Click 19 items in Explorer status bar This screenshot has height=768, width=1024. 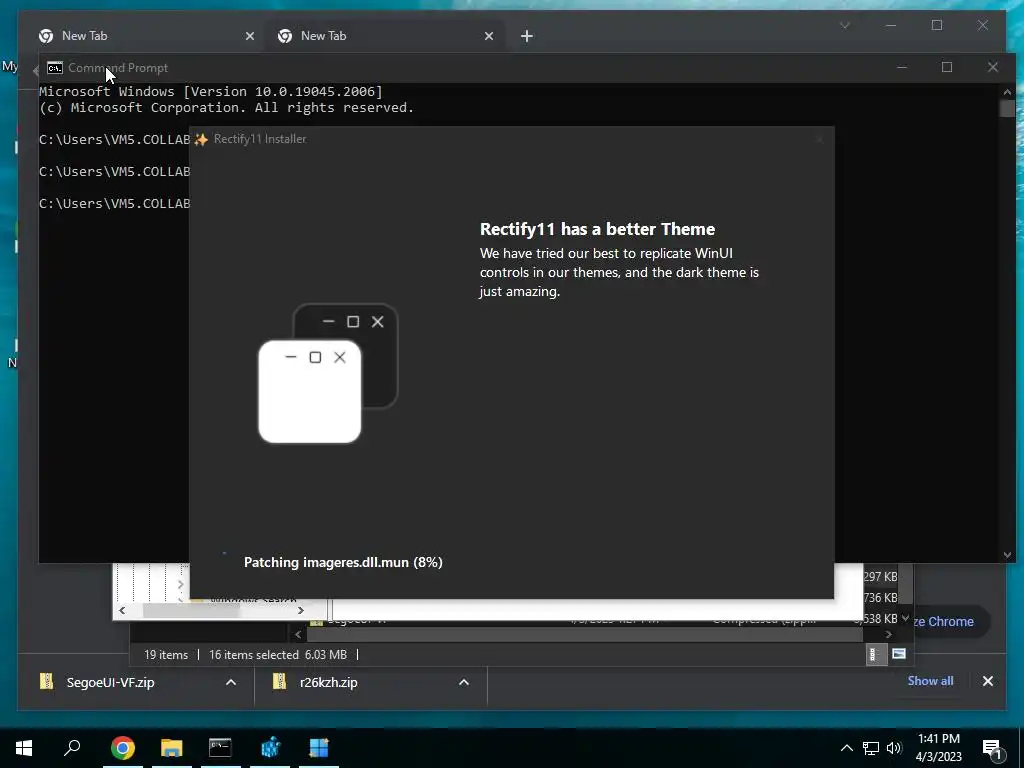pyautogui.click(x=166, y=655)
